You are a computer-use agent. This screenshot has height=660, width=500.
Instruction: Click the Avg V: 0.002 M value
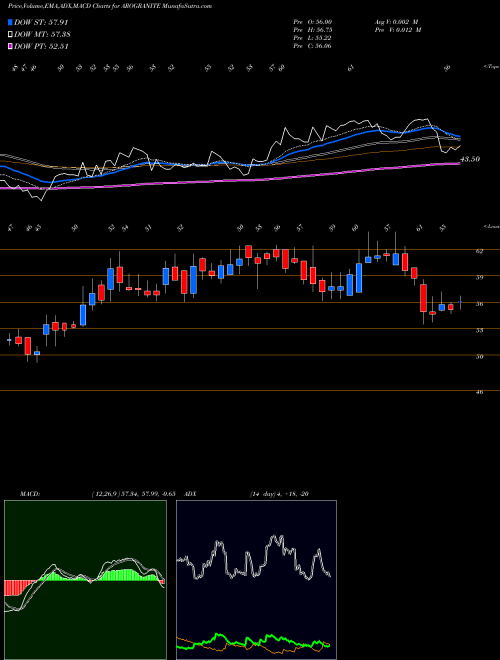pos(397,22)
